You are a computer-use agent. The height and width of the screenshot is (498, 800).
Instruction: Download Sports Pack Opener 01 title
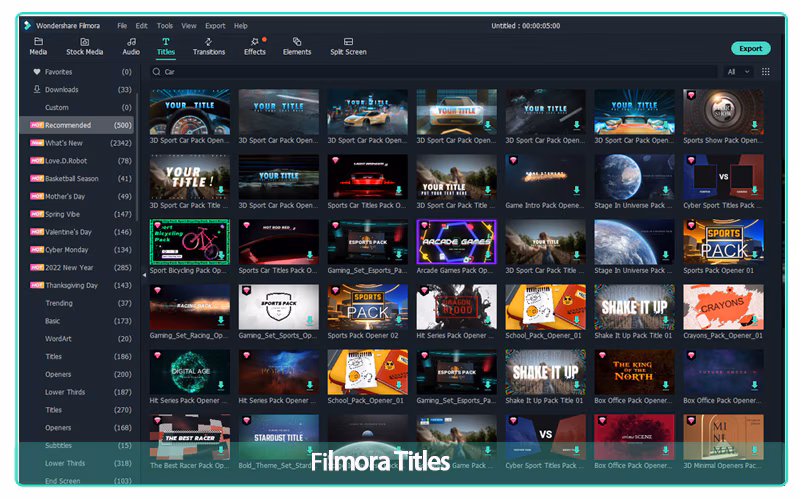[754, 255]
